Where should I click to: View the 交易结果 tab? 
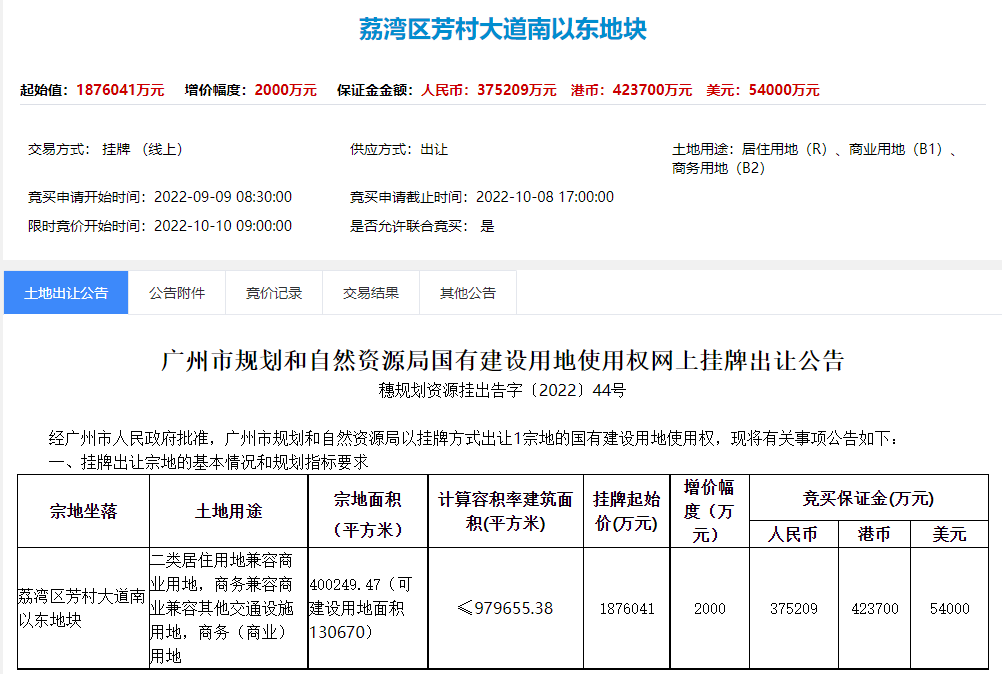coord(371,293)
